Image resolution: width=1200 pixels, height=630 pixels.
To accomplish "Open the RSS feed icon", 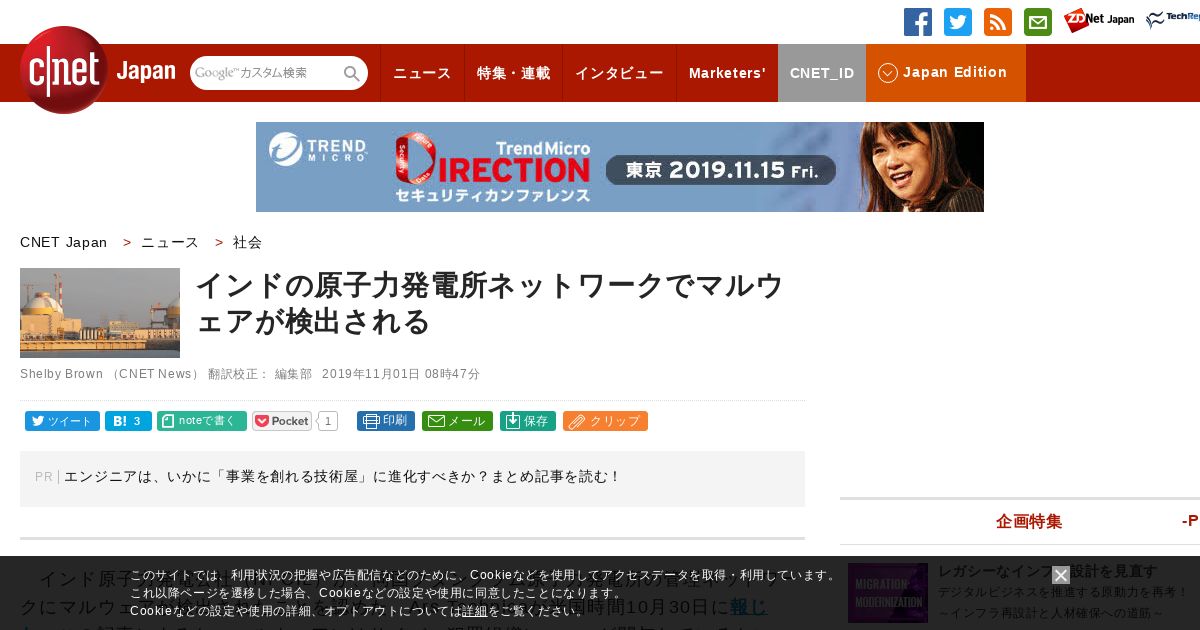I will click(x=998, y=22).
